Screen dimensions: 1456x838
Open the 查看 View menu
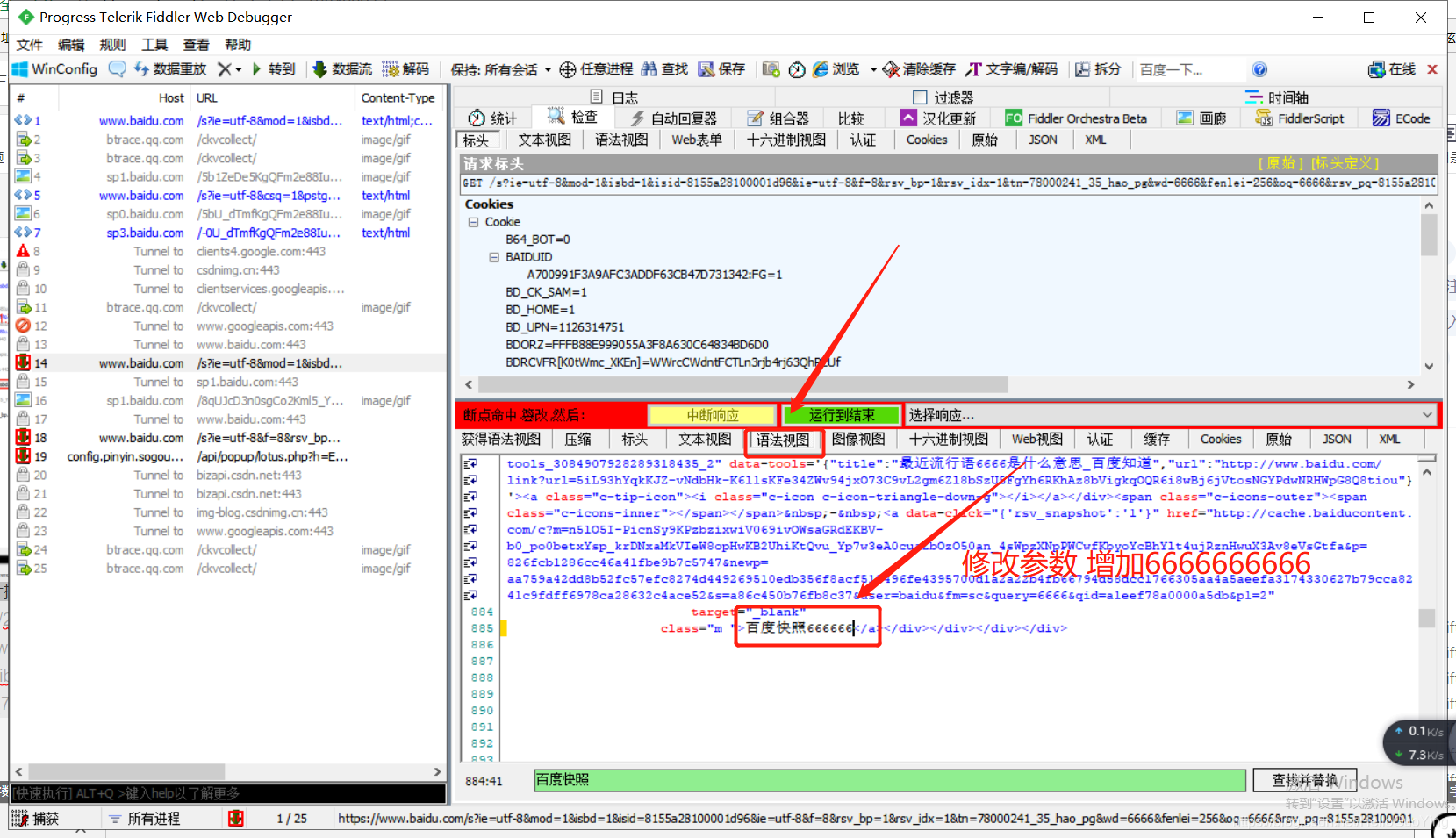pyautogui.click(x=196, y=45)
